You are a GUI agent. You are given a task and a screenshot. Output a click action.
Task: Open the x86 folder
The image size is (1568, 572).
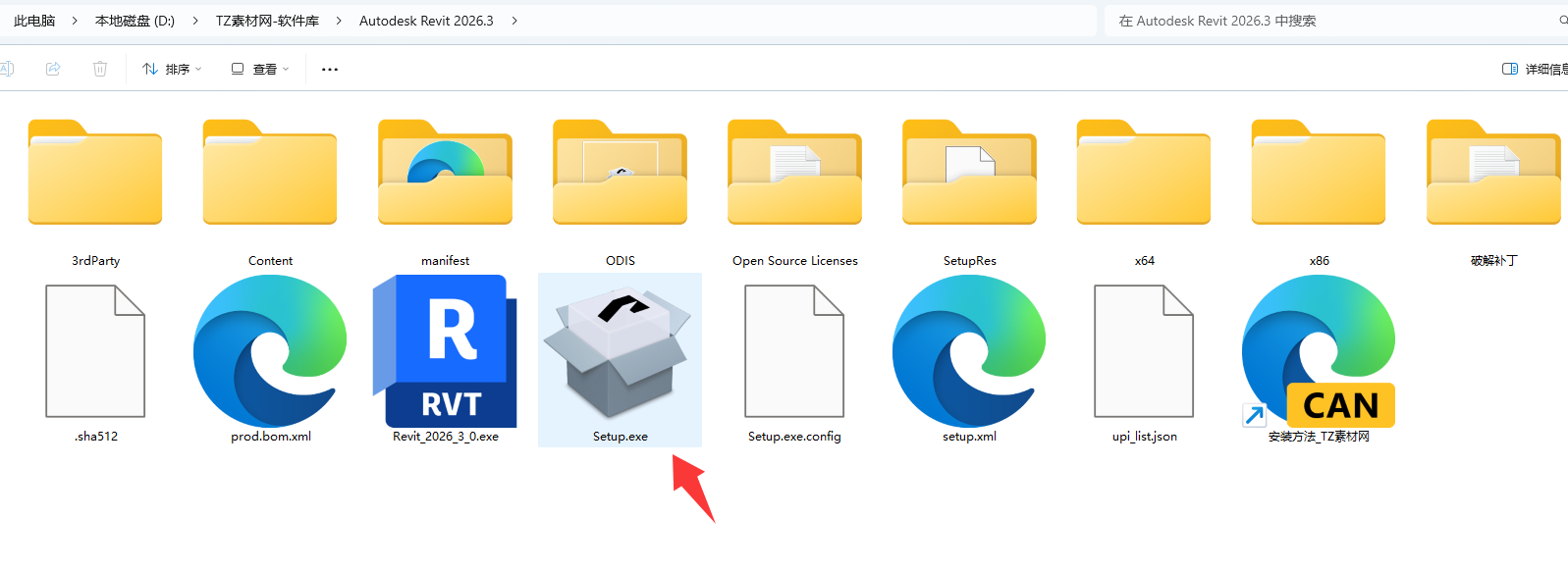click(x=1319, y=173)
